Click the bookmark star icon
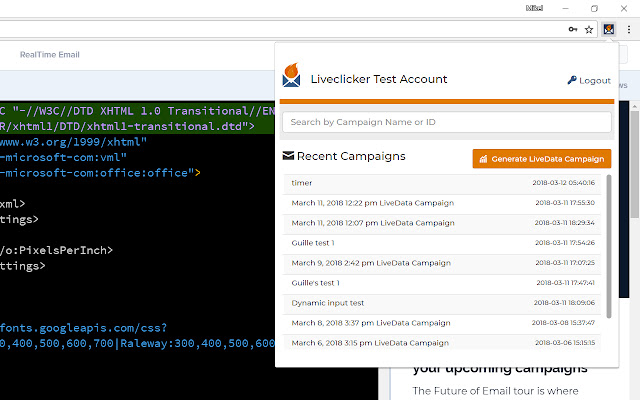Viewport: 640px width, 400px height. coord(590,30)
